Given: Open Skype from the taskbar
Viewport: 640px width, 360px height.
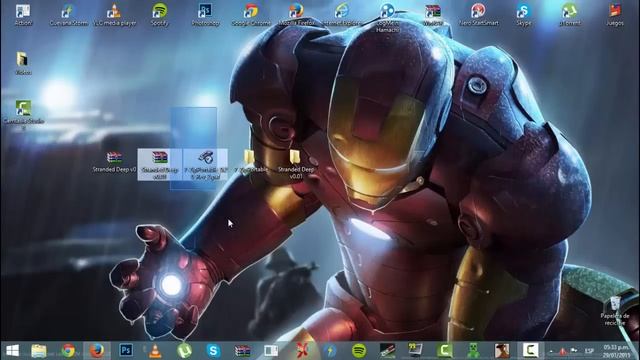Looking at the screenshot, I should pyautogui.click(x=213, y=351).
